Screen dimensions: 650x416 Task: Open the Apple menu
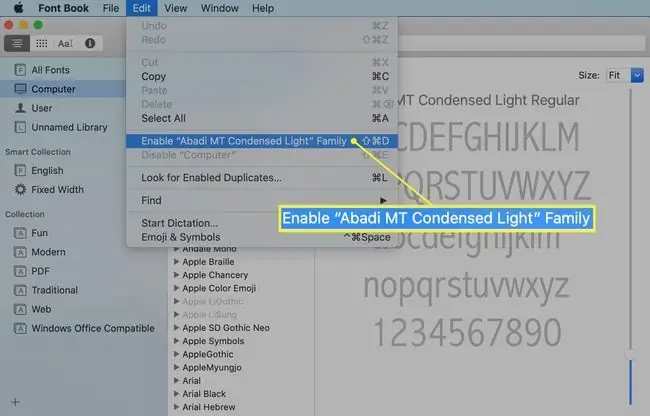18,8
